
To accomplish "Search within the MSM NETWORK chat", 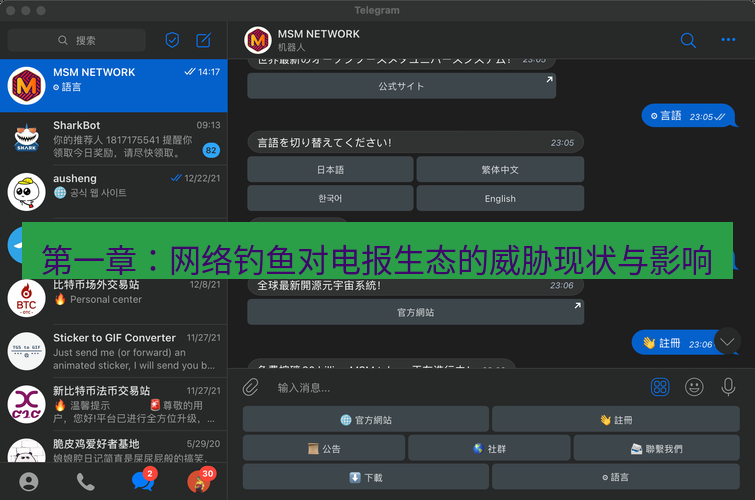I will (688, 40).
